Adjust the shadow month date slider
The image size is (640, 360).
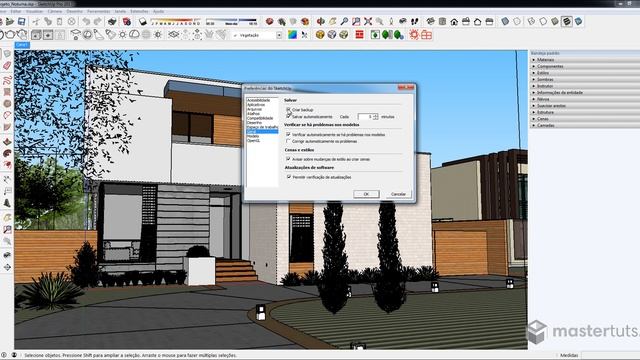click(x=176, y=21)
